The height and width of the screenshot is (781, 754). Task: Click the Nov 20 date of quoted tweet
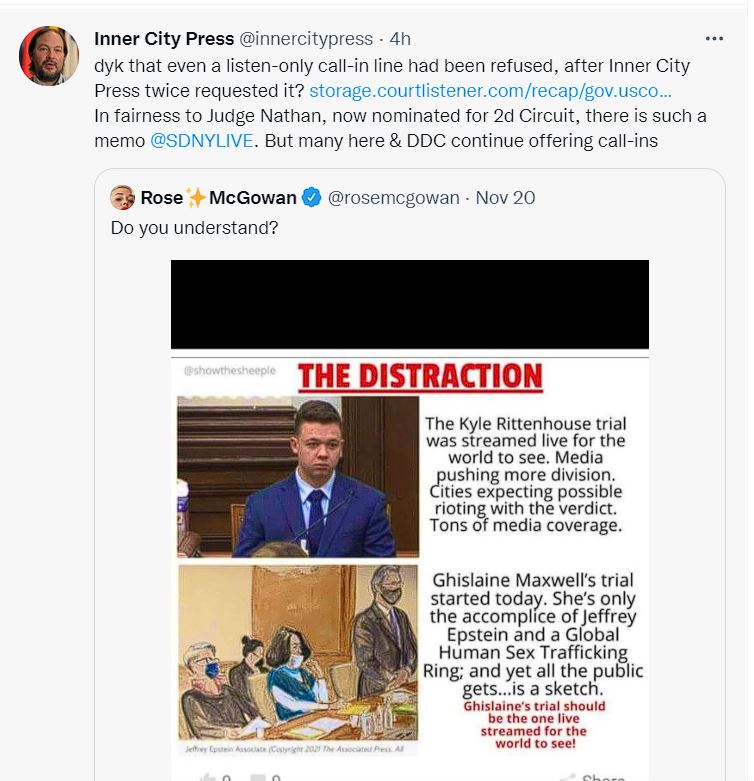[505, 198]
